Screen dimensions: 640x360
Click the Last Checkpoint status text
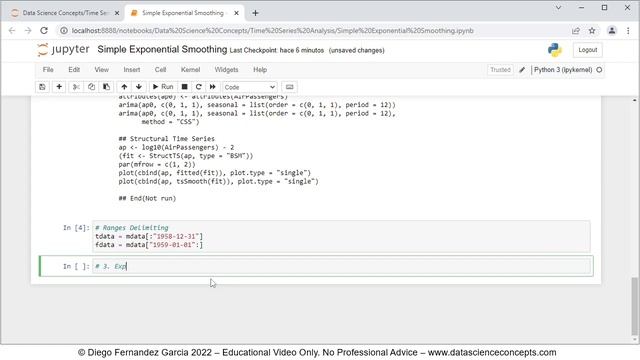(277, 50)
